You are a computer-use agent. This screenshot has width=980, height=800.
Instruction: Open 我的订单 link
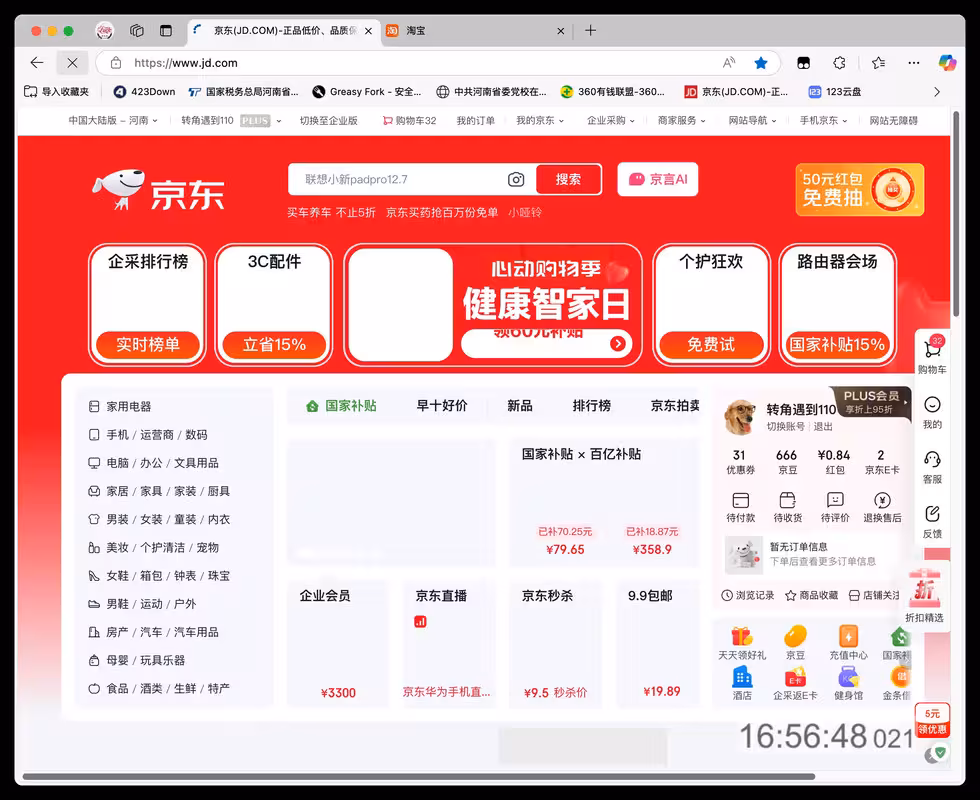coord(475,121)
